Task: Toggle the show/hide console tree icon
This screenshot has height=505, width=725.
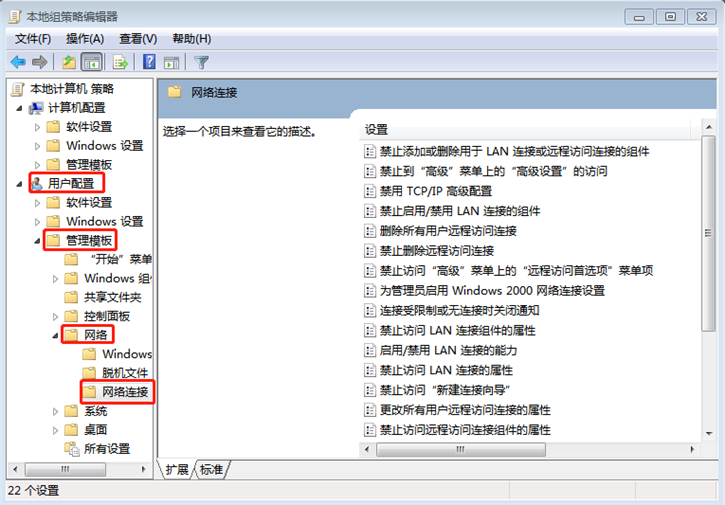Action: tap(91, 62)
